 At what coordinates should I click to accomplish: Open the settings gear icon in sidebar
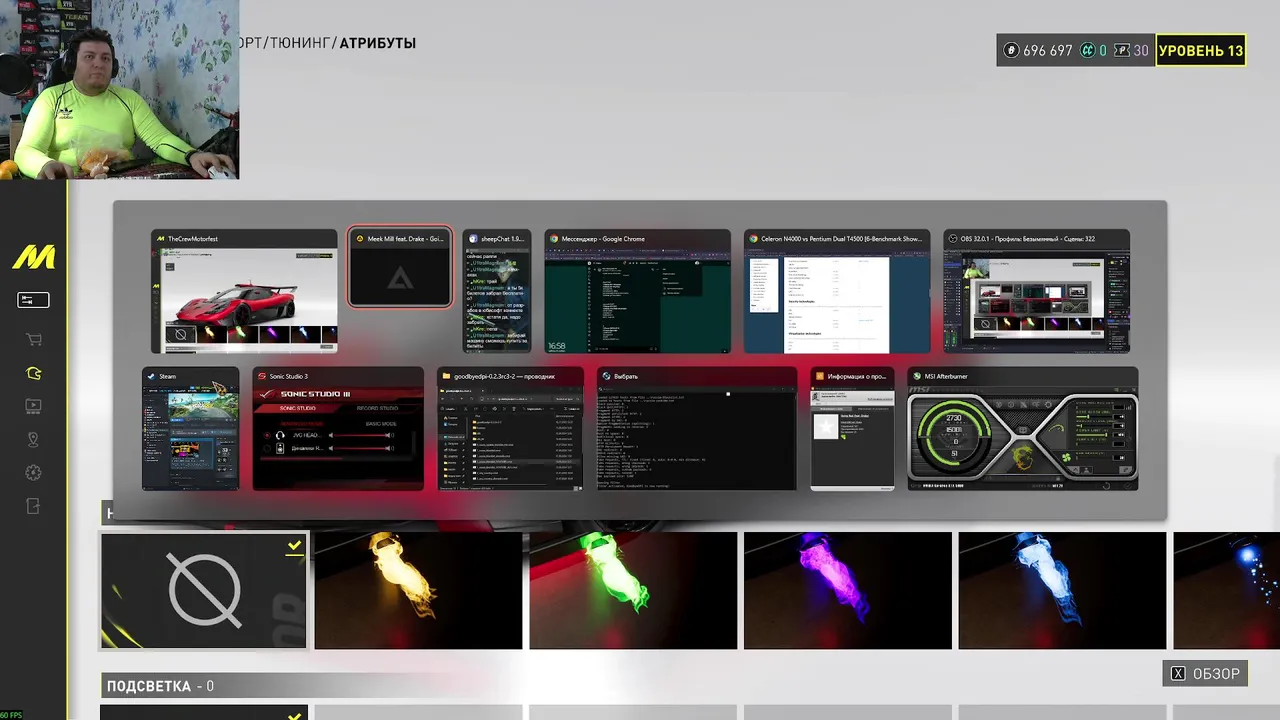coord(33,473)
